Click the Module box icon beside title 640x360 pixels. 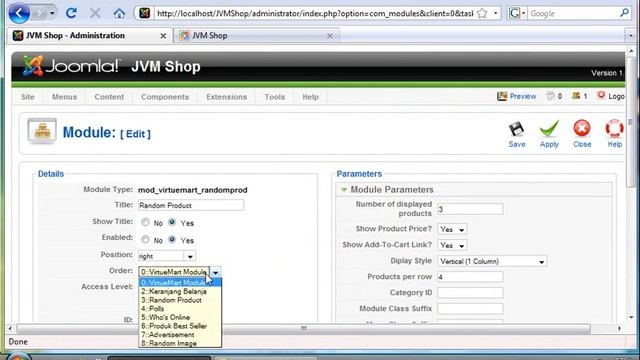pos(42,131)
